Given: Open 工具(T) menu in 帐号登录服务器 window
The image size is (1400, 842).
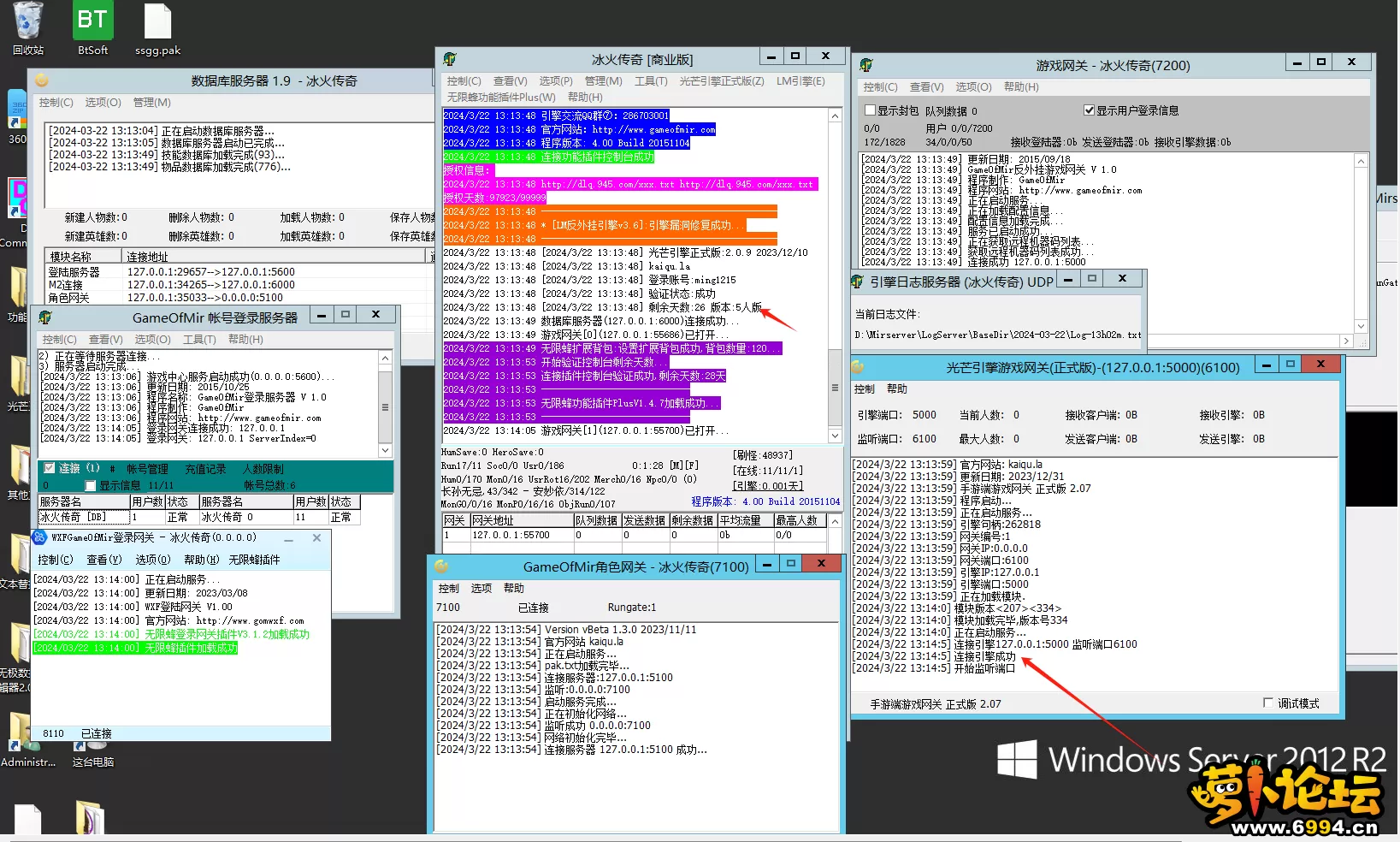Looking at the screenshot, I should (x=199, y=340).
